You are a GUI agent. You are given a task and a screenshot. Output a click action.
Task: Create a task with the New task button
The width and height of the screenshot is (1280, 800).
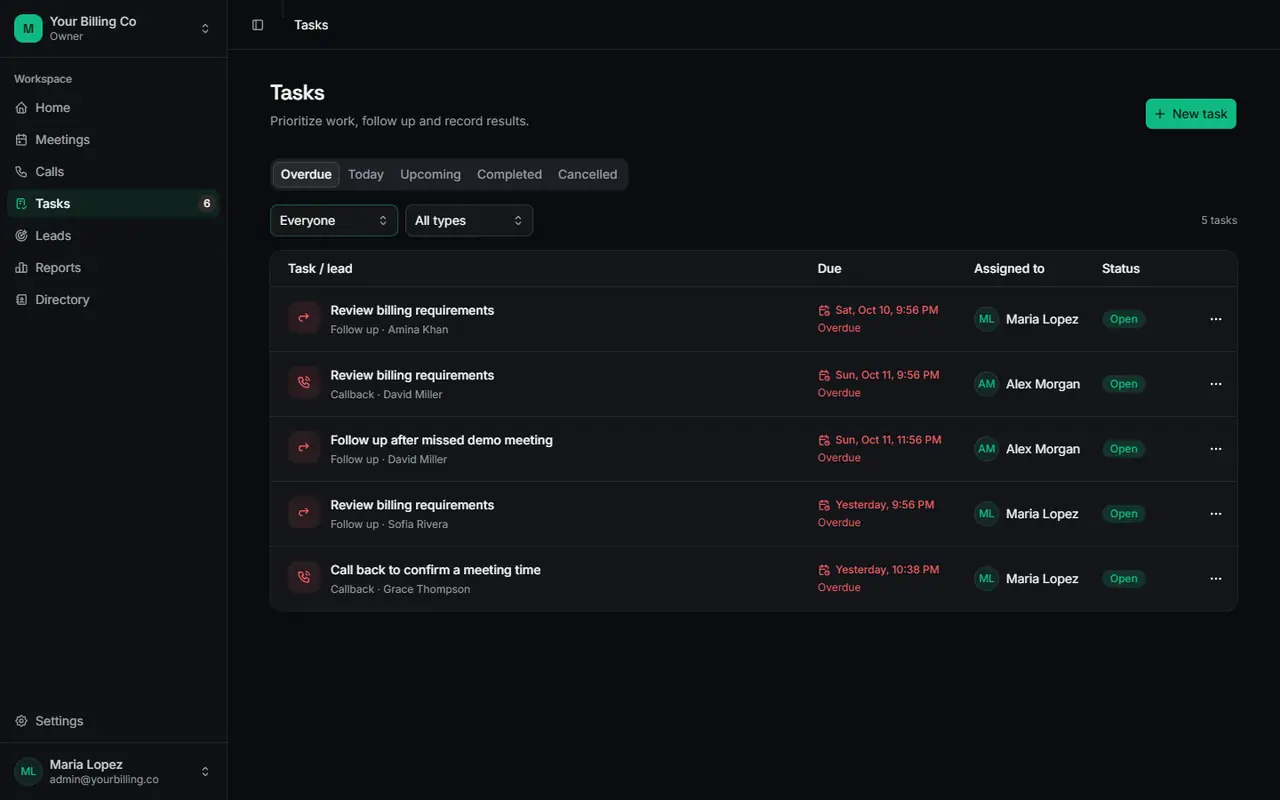1191,114
